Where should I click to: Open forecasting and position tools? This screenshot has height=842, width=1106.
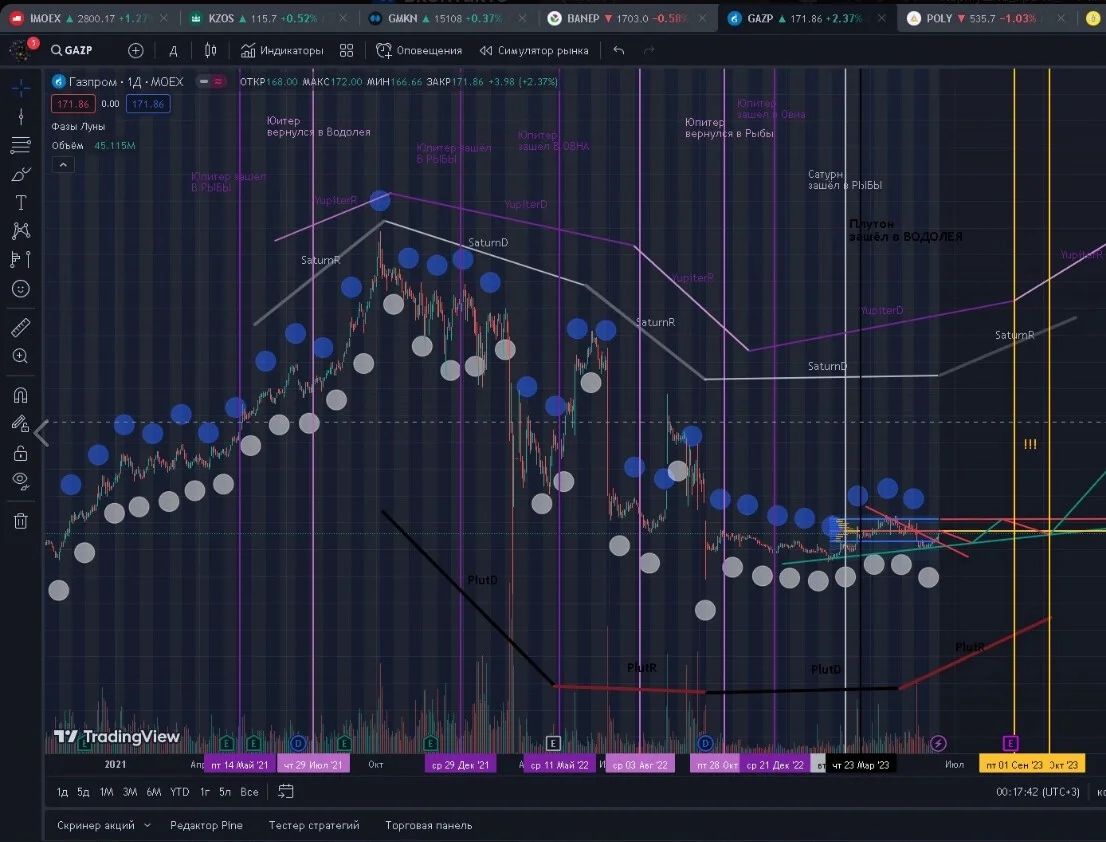click(20, 260)
